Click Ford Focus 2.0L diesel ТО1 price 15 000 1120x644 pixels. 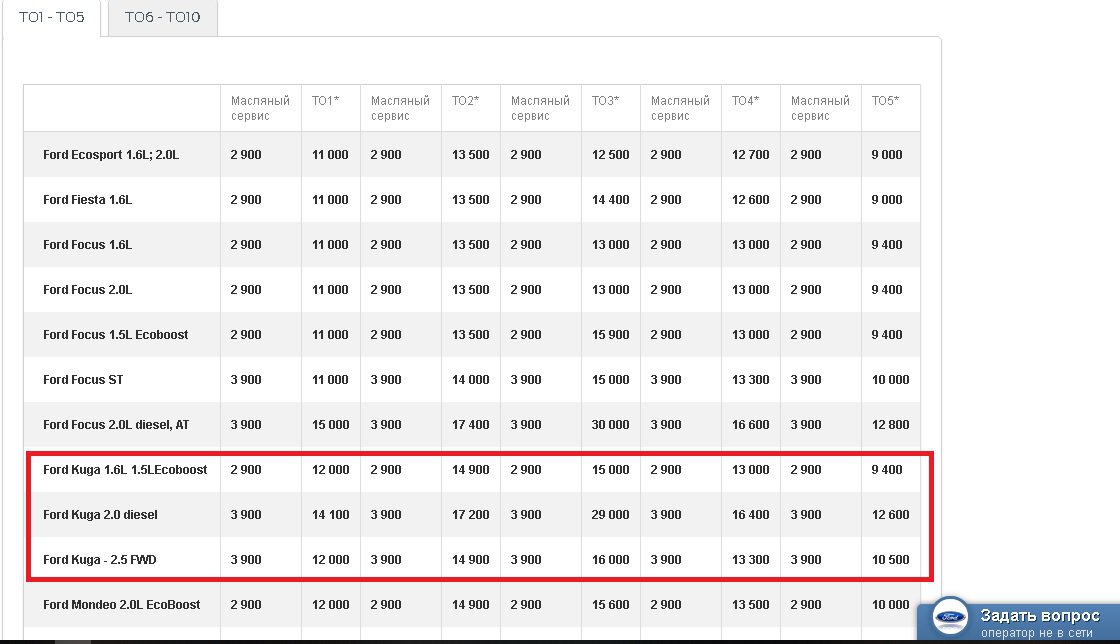coord(330,424)
